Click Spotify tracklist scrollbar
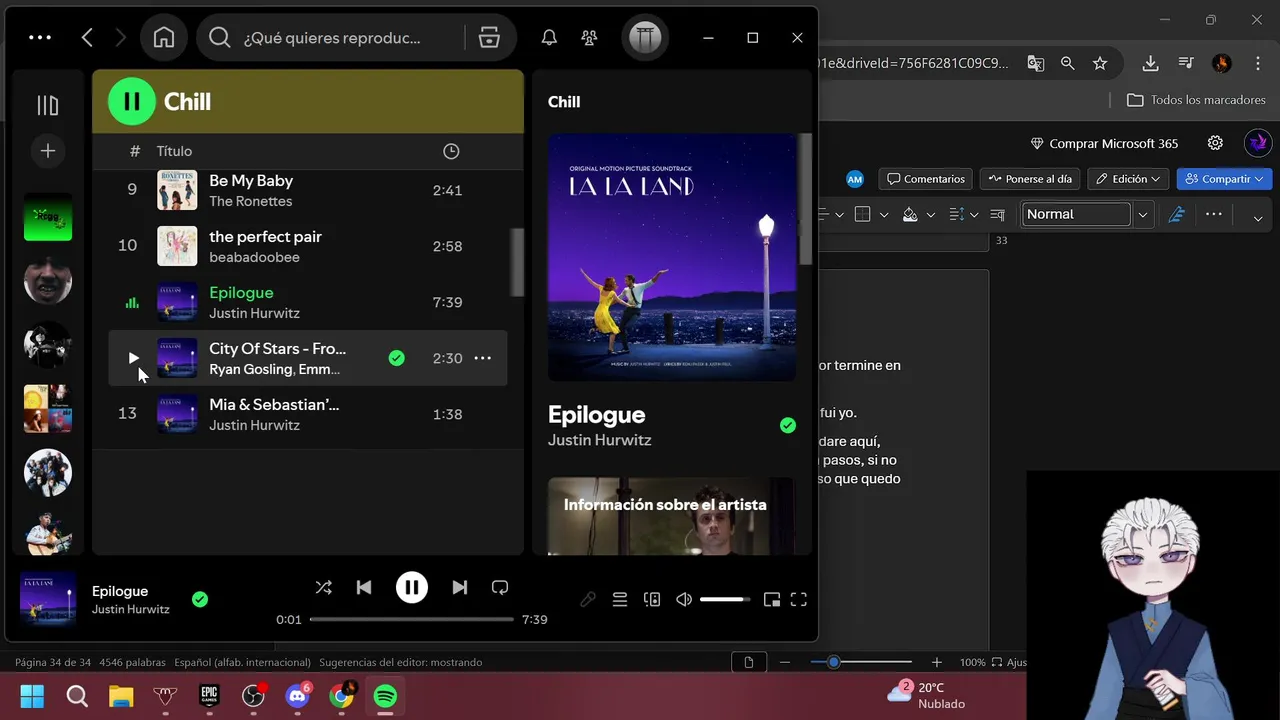1280x720 pixels. [x=517, y=262]
